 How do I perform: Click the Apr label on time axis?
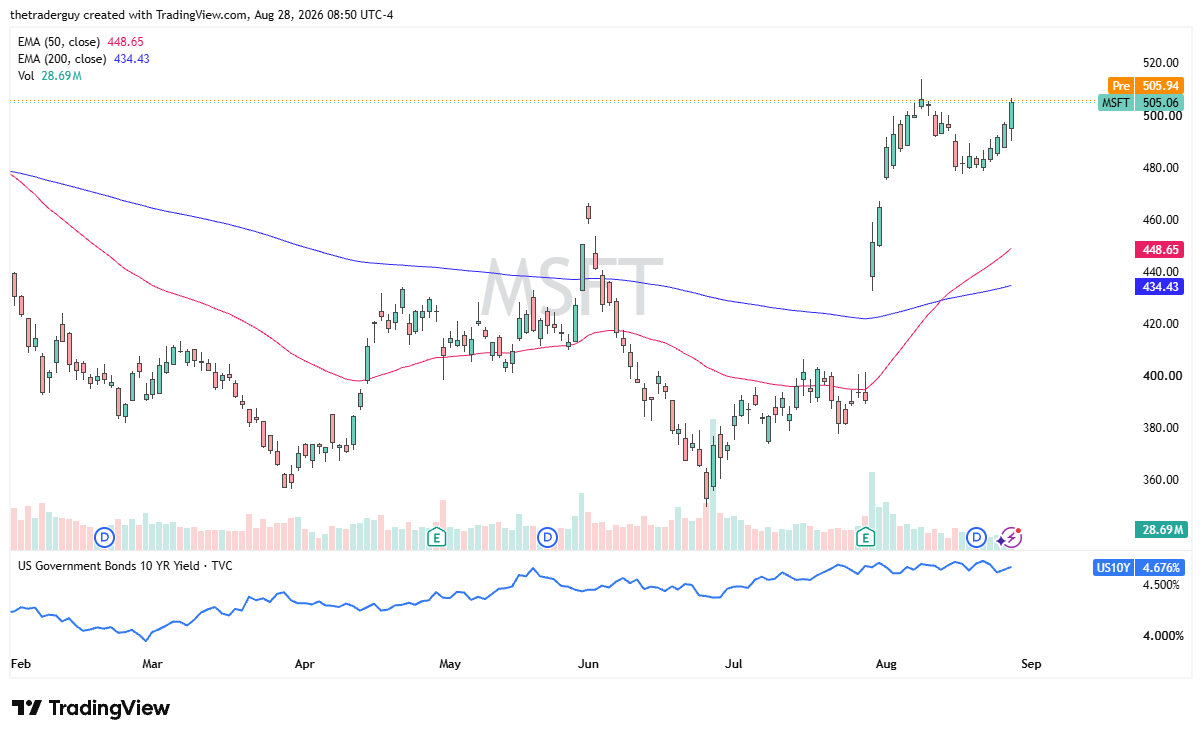[x=305, y=664]
